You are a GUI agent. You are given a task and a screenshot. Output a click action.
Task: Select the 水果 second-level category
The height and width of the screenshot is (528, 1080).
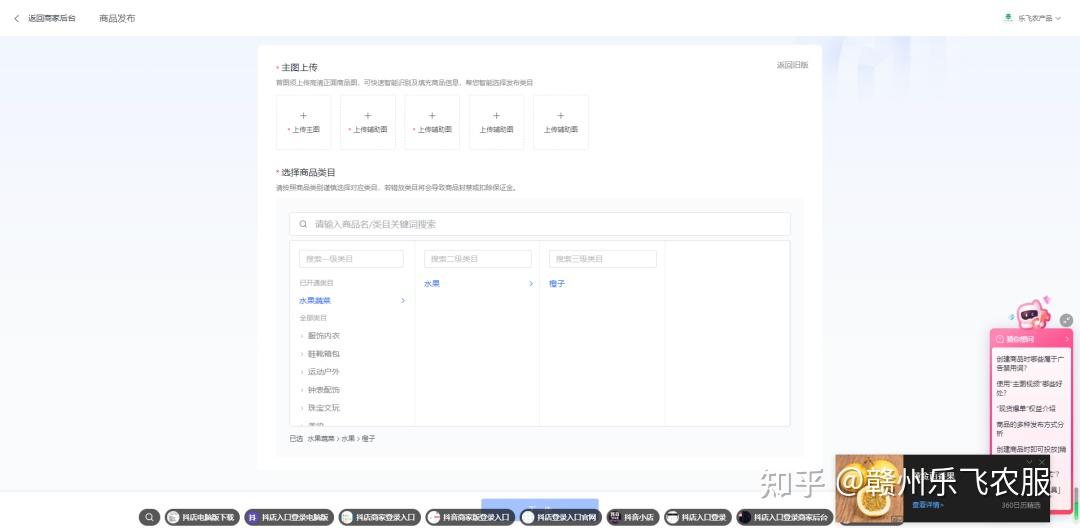tap(432, 284)
